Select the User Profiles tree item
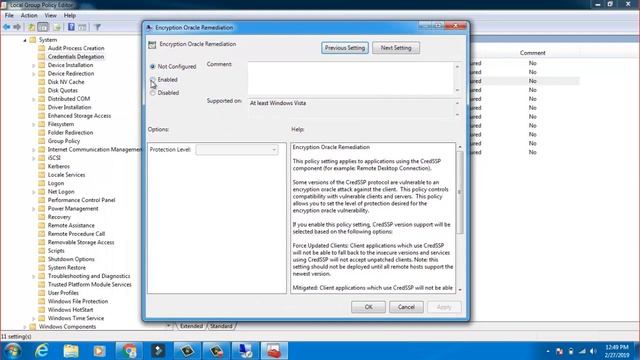The height and width of the screenshot is (360, 640). (63, 293)
